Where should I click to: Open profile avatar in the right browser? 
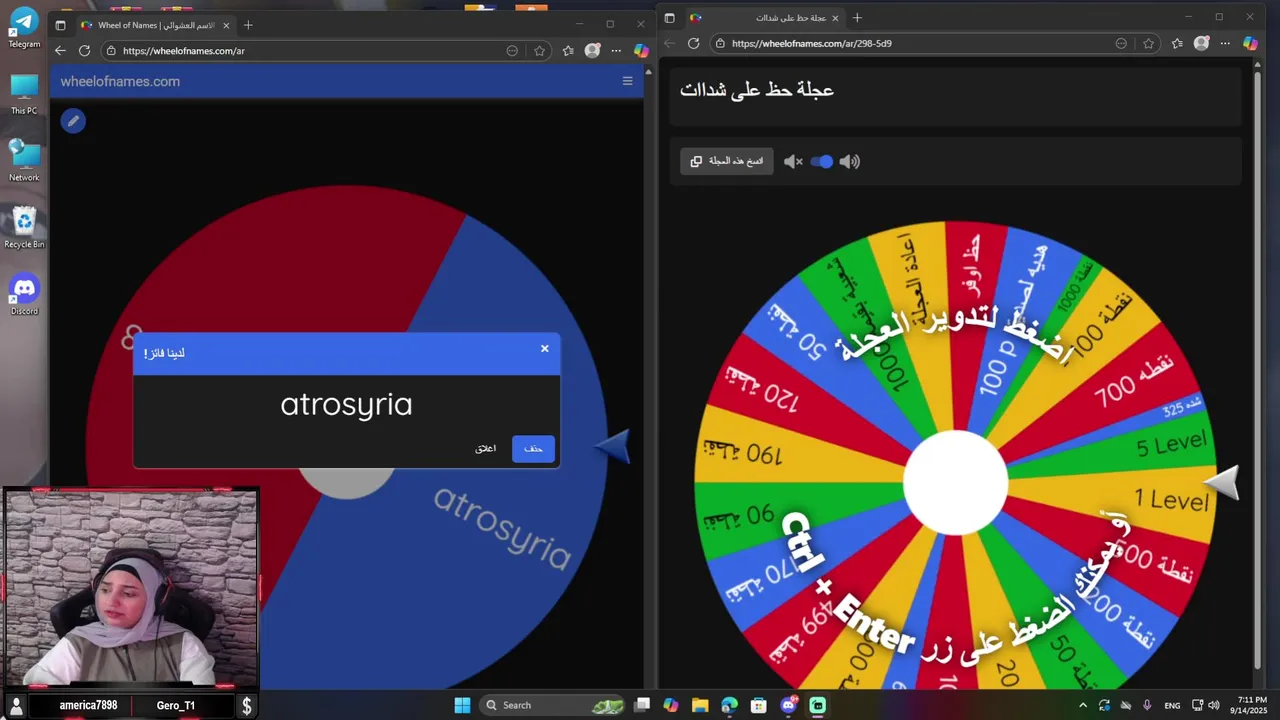click(x=1201, y=43)
